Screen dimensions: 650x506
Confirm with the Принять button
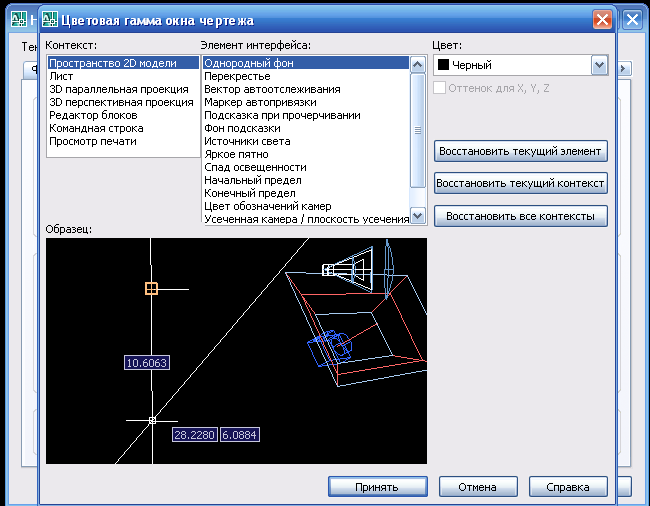coord(378,487)
